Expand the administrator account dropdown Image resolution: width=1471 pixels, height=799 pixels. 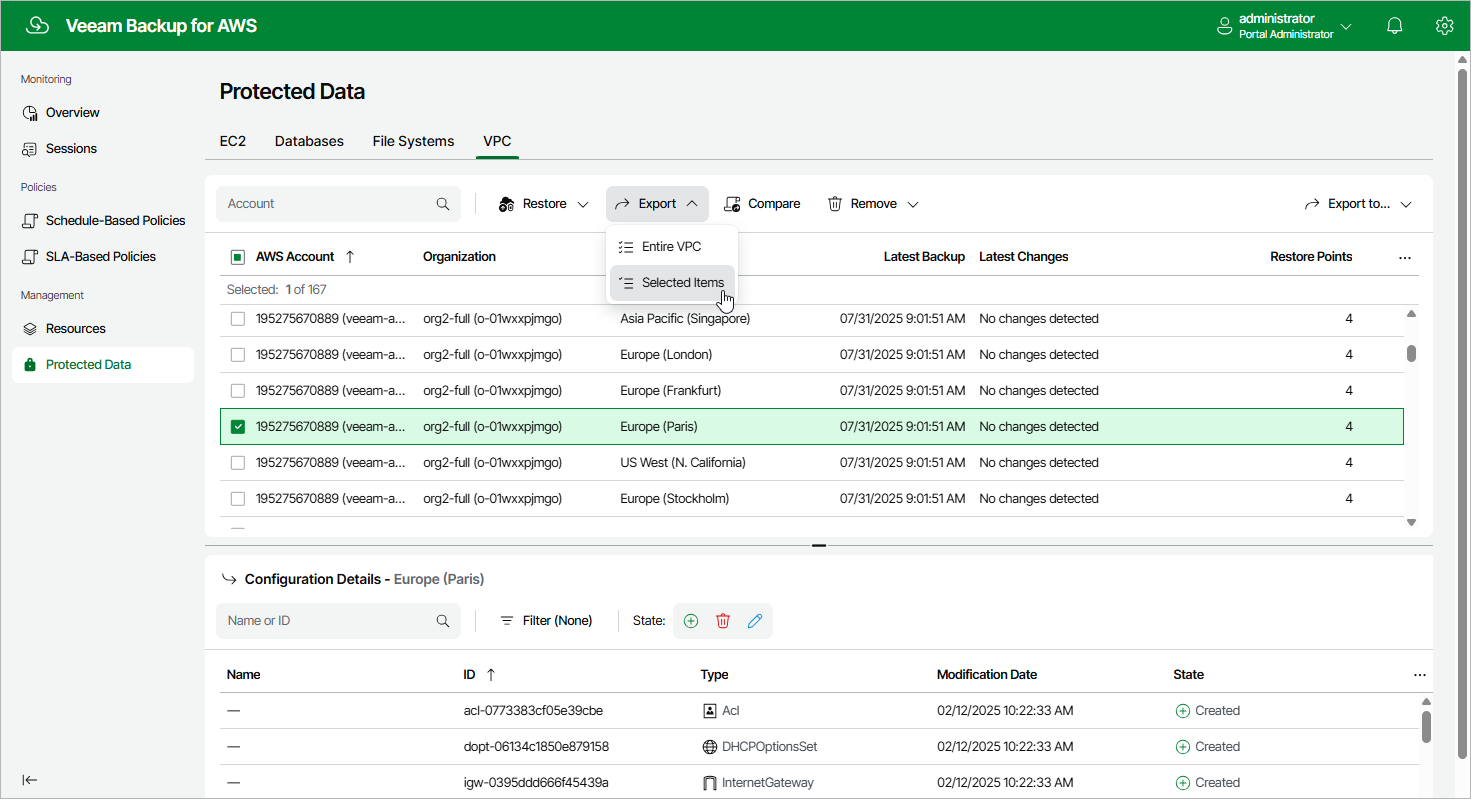click(1346, 27)
